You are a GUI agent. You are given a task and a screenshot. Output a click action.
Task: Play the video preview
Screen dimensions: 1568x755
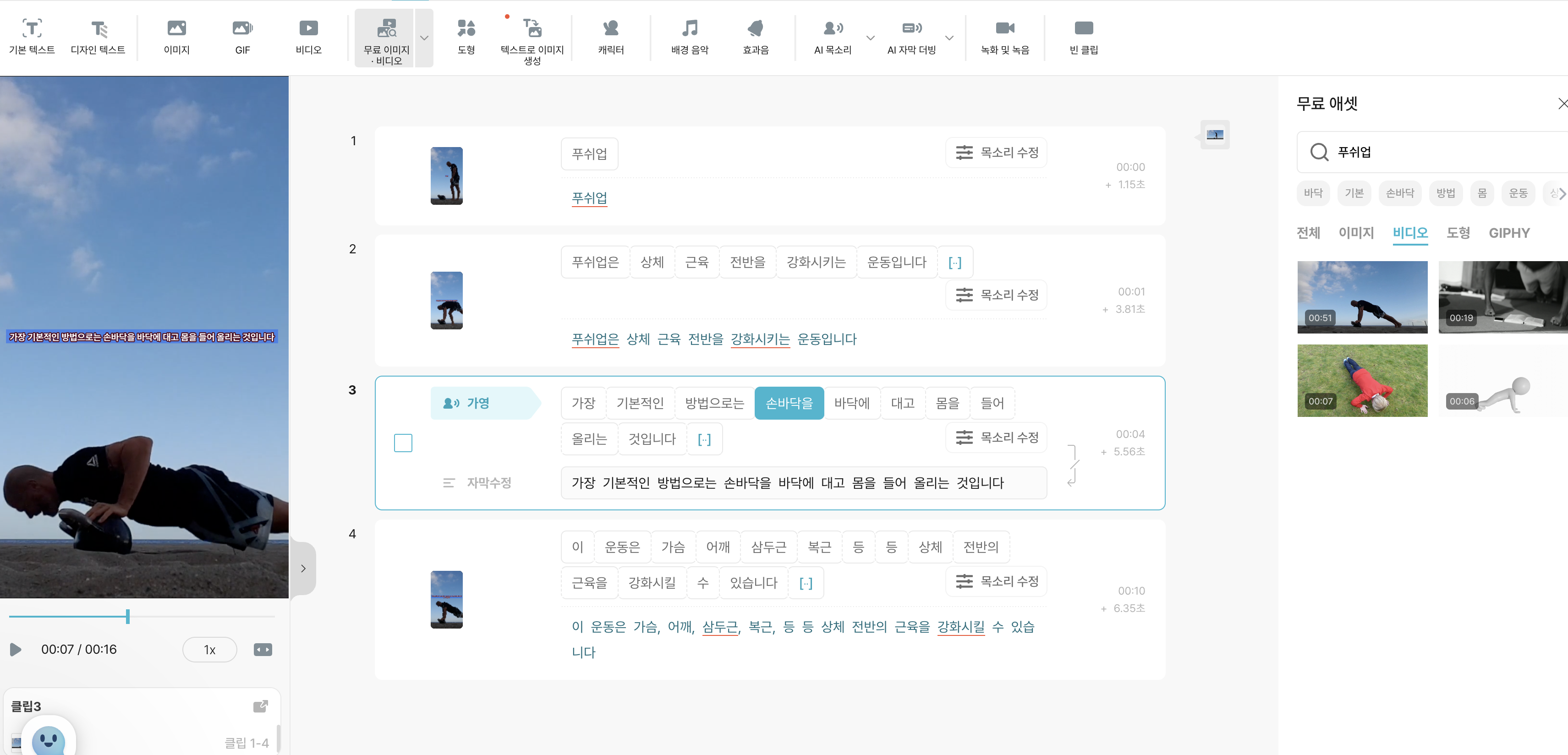(16, 649)
